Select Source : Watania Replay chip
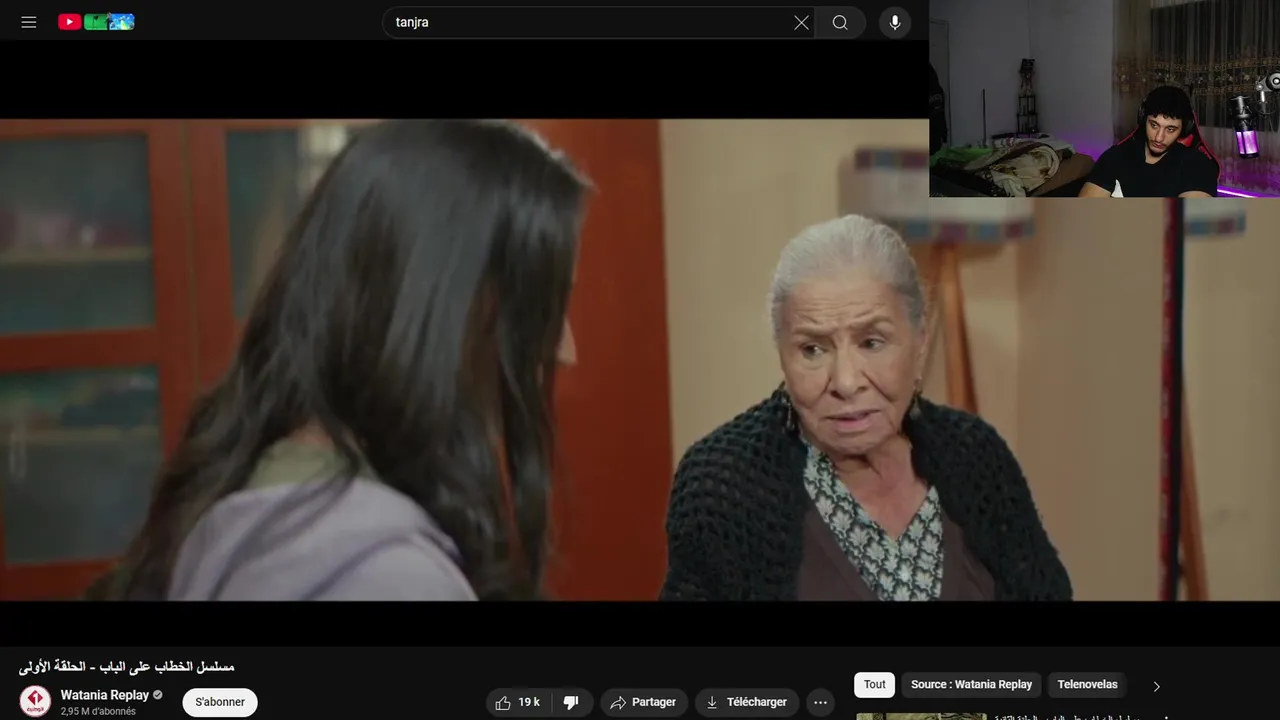1280x720 pixels. 971,685
